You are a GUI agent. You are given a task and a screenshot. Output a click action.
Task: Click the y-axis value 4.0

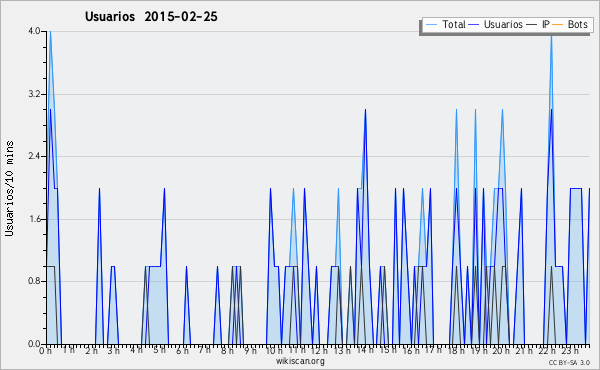pyautogui.click(x=34, y=31)
